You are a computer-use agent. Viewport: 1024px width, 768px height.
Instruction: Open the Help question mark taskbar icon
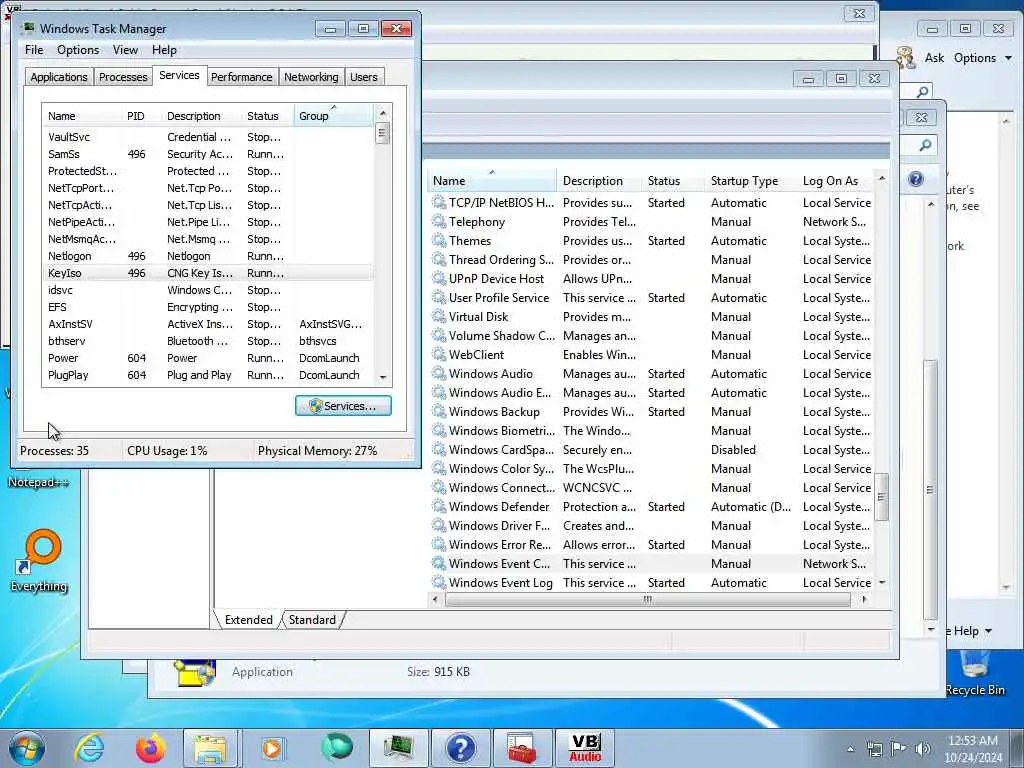click(460, 748)
